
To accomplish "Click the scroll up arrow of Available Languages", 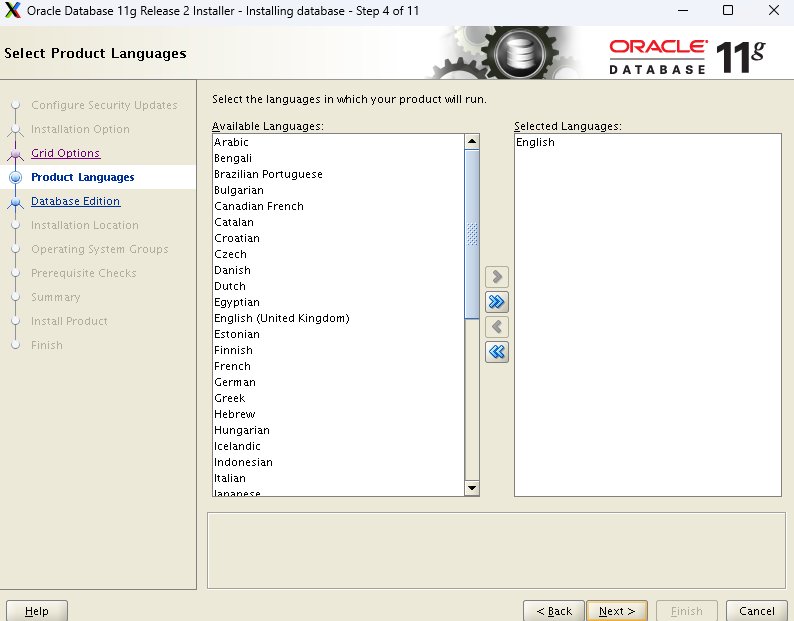I will click(x=472, y=141).
